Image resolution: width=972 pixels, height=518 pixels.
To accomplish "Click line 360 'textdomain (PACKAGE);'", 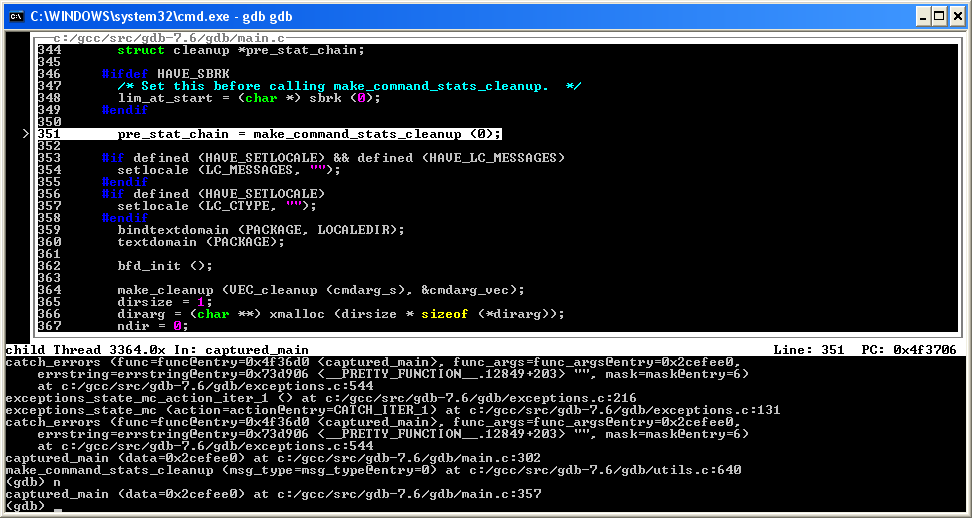I will point(201,242).
